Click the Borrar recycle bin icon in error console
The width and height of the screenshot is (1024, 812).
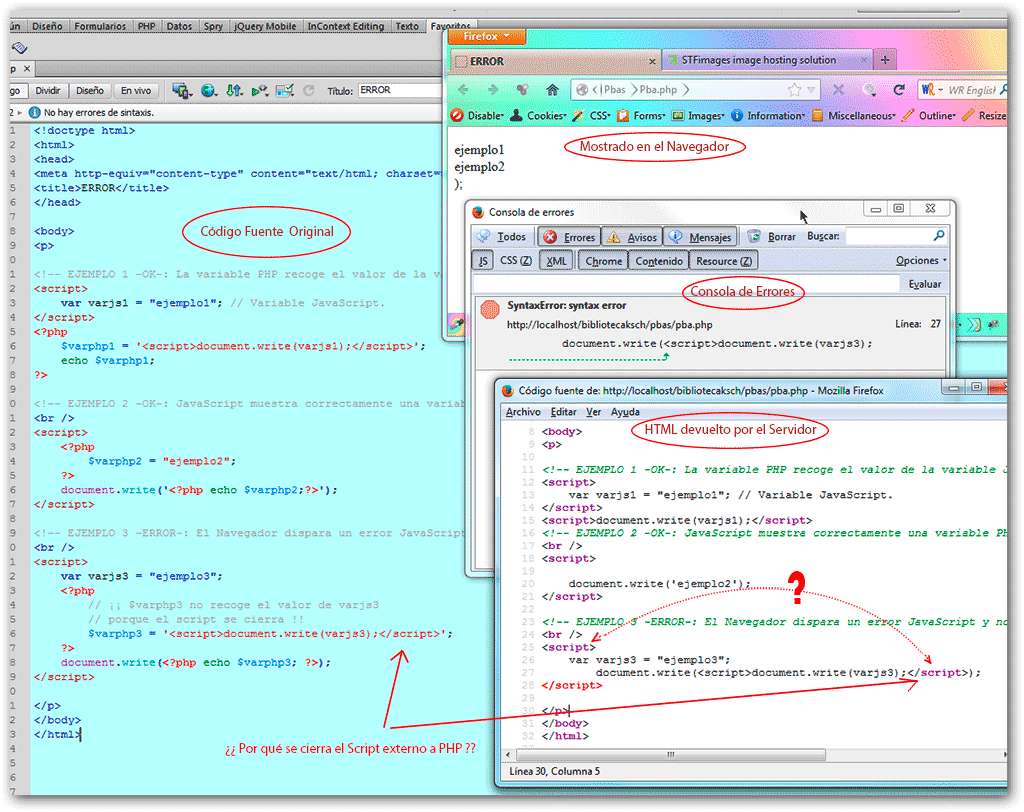coord(754,236)
